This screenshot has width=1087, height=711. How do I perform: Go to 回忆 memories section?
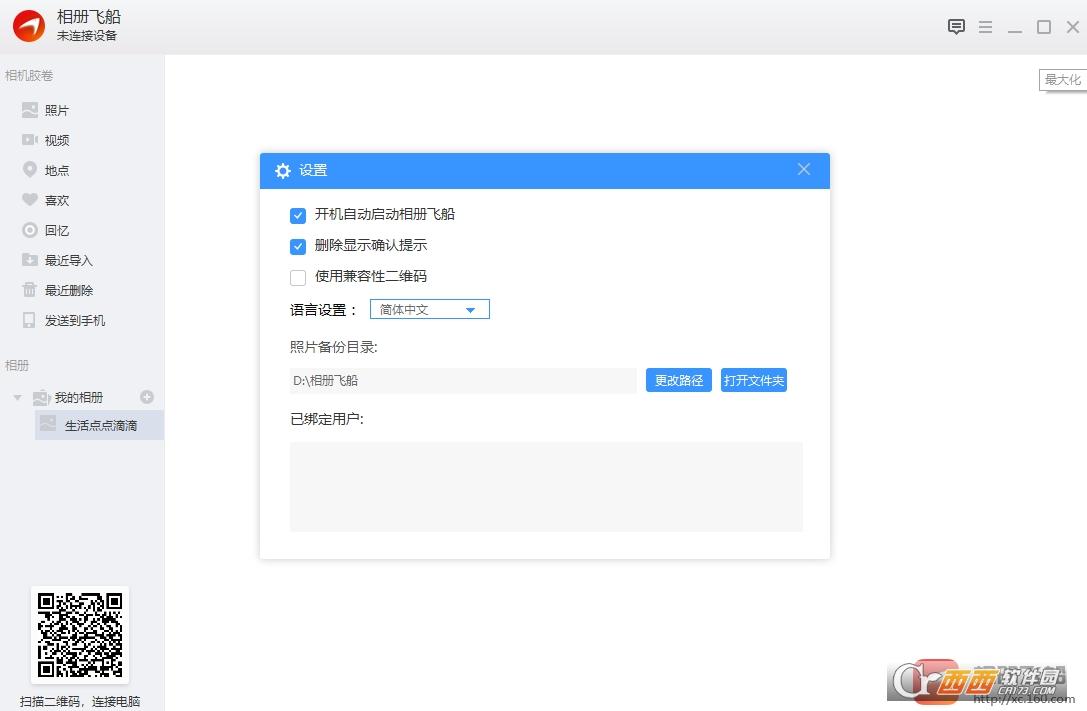point(57,231)
